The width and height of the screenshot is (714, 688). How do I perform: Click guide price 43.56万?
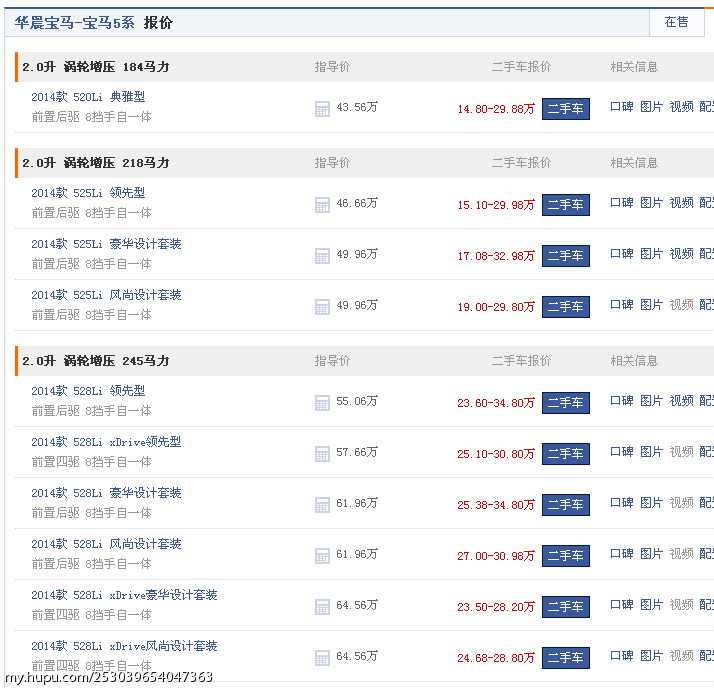357,107
